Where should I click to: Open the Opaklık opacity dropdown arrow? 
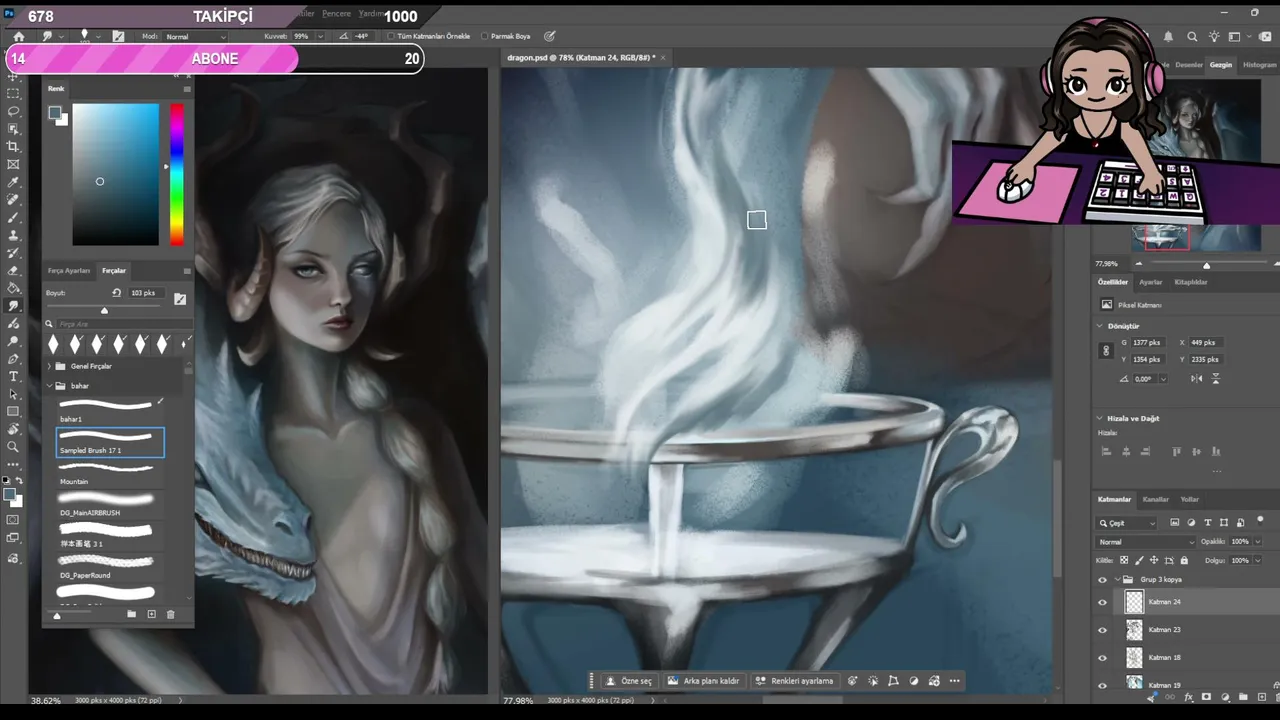1257,542
